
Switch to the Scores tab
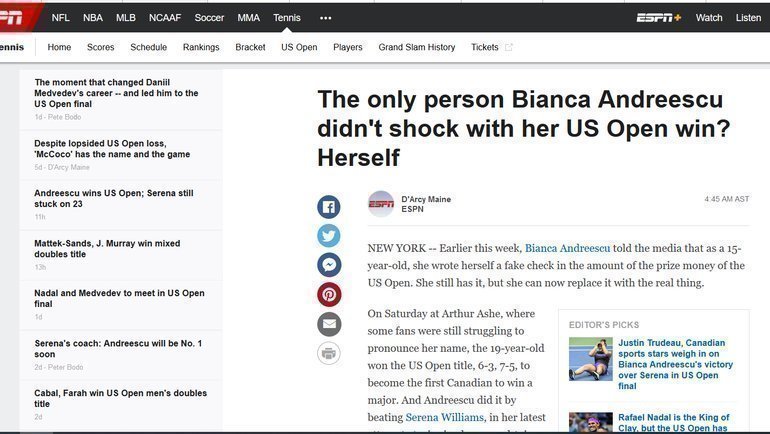(100, 47)
